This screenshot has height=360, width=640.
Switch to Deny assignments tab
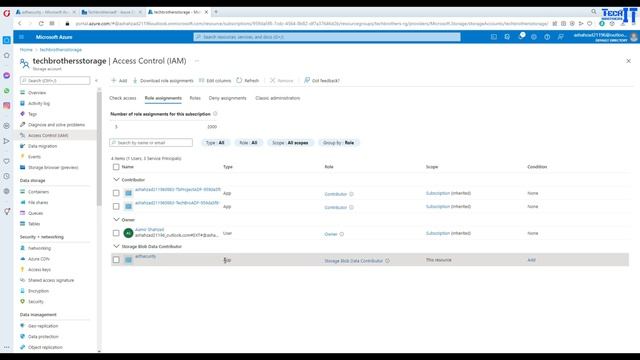tap(227, 98)
